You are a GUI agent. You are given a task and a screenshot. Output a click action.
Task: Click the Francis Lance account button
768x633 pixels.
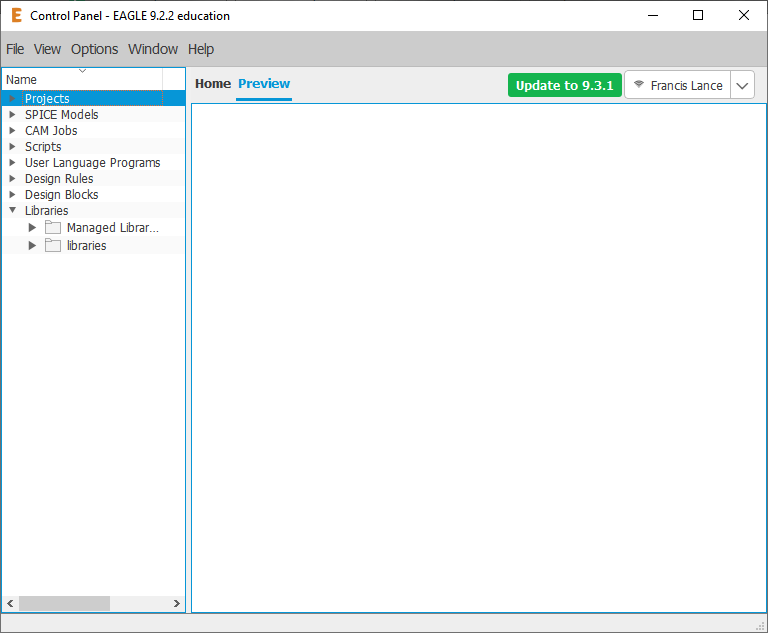point(678,85)
